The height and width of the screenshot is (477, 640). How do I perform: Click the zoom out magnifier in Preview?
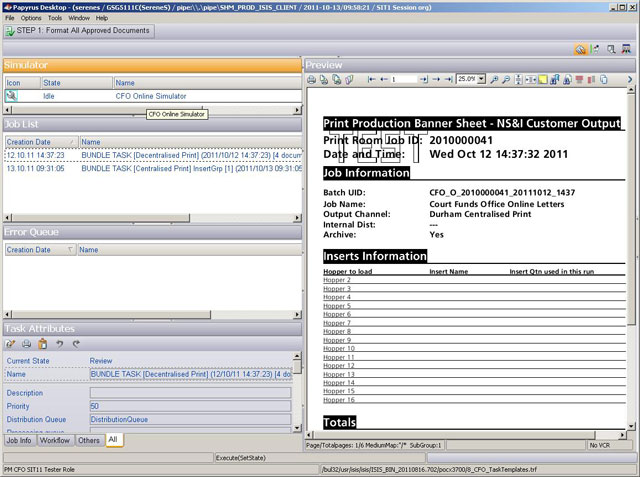506,80
